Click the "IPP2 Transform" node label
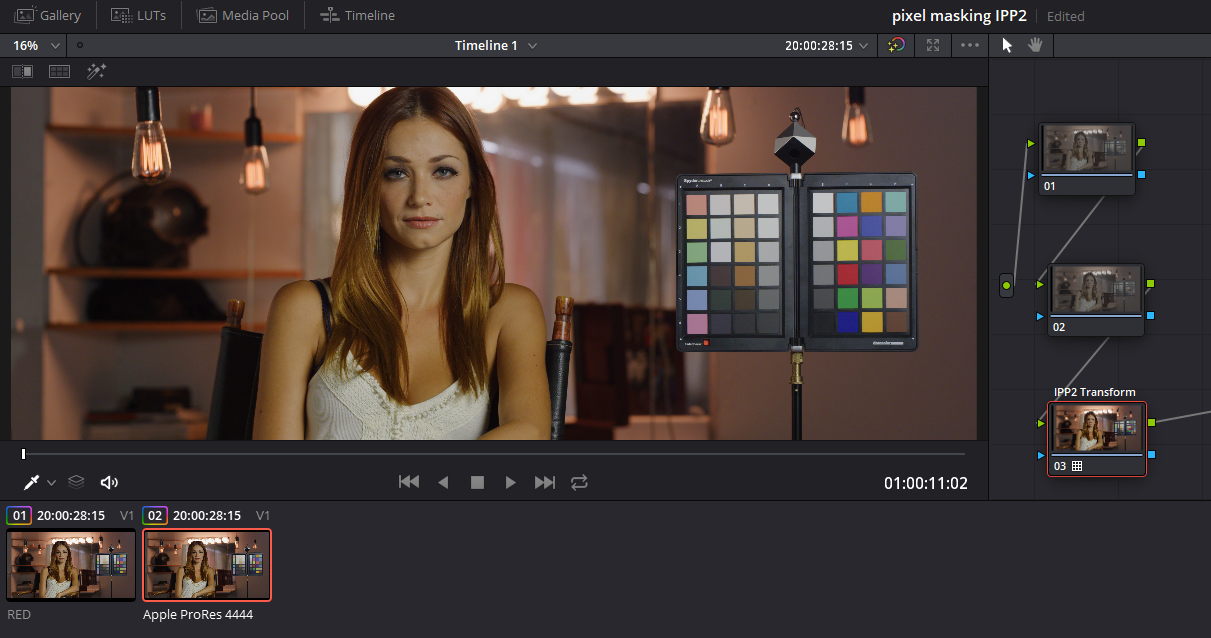The width and height of the screenshot is (1211, 638). pos(1095,392)
